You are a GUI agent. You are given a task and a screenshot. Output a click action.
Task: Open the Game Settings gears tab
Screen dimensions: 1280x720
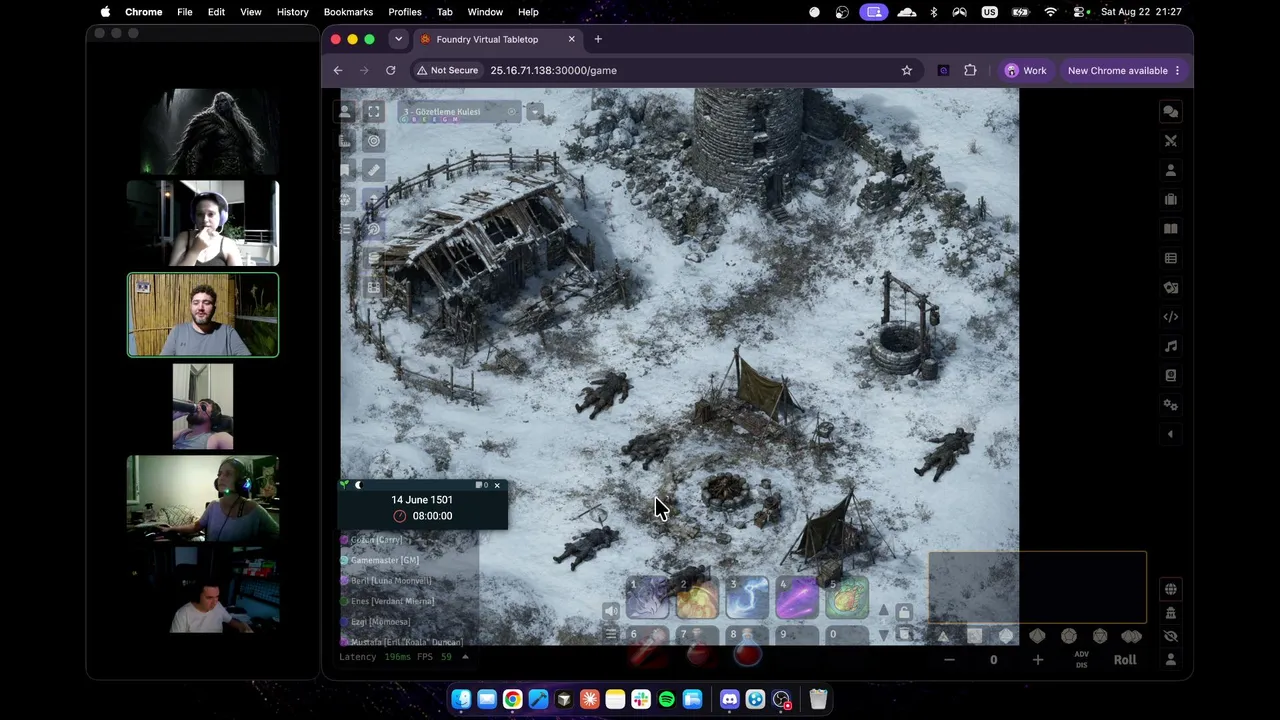pos(1170,405)
